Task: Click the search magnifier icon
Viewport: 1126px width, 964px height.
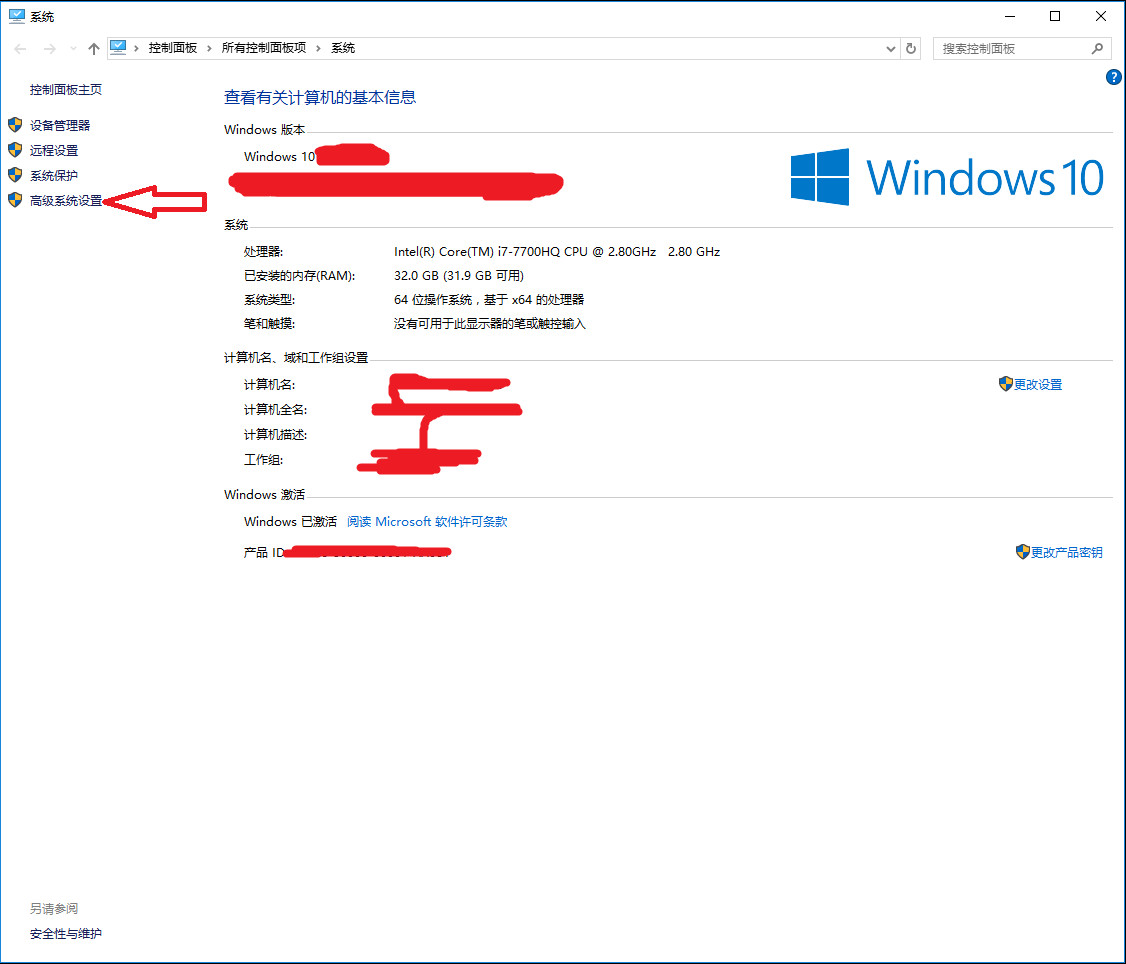Action: (1097, 49)
